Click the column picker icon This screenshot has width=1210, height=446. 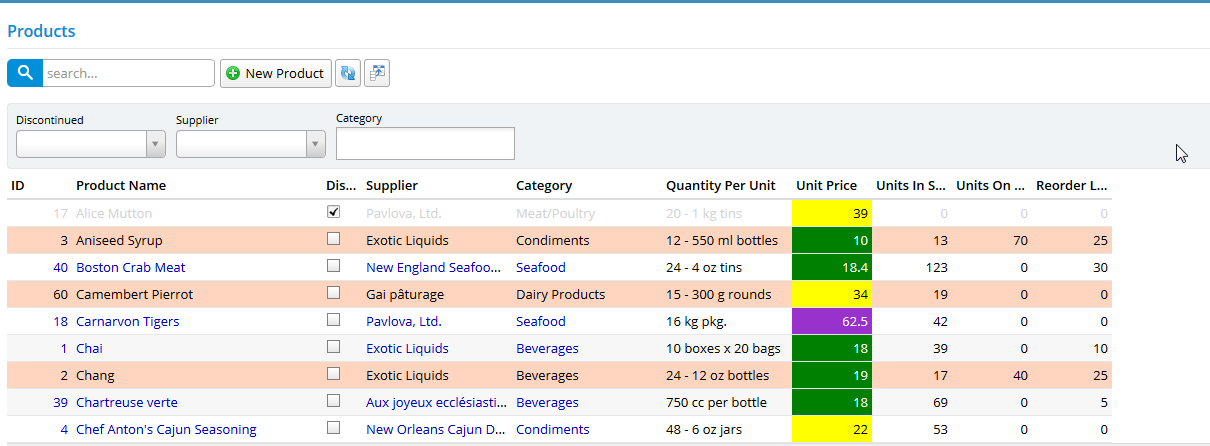pyautogui.click(x=377, y=73)
